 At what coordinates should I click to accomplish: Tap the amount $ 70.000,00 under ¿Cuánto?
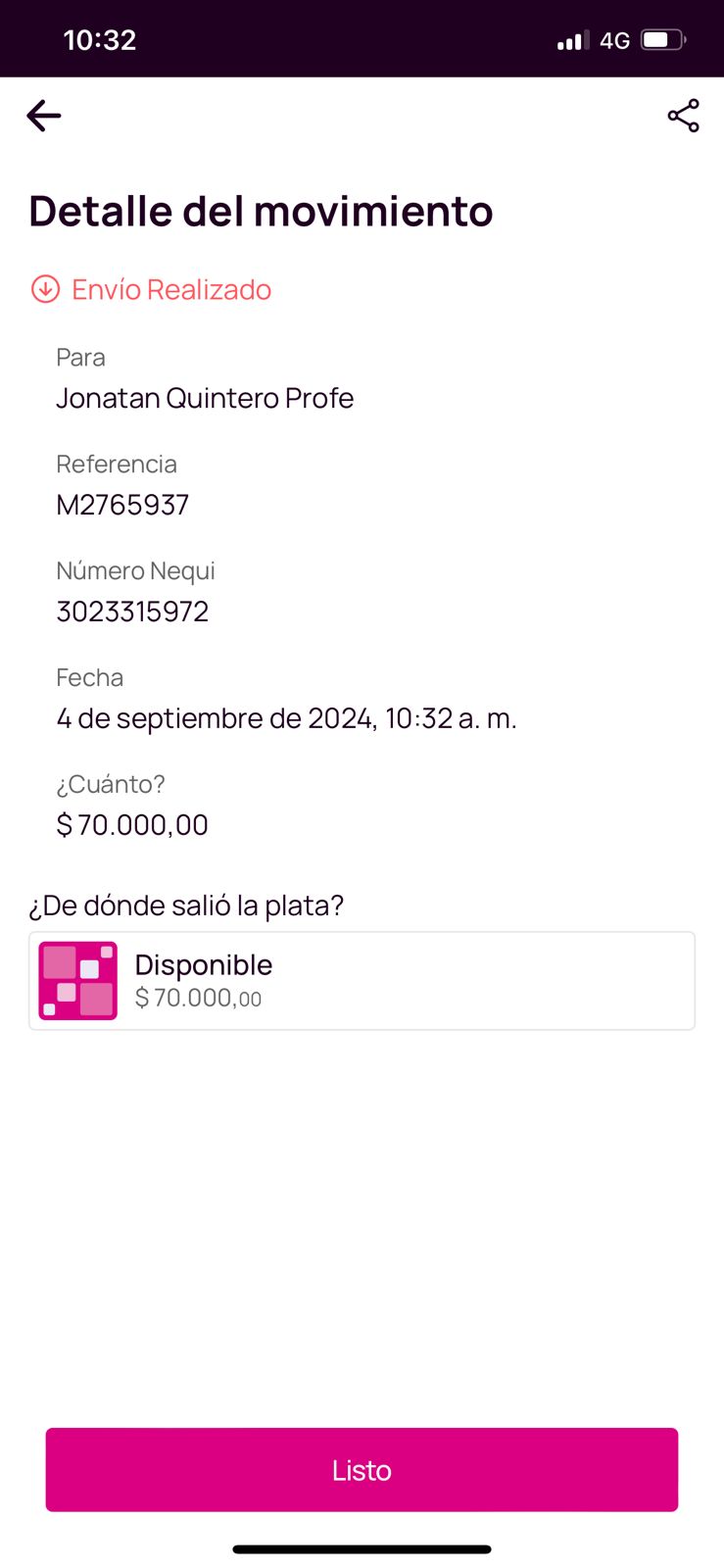pyautogui.click(x=132, y=825)
